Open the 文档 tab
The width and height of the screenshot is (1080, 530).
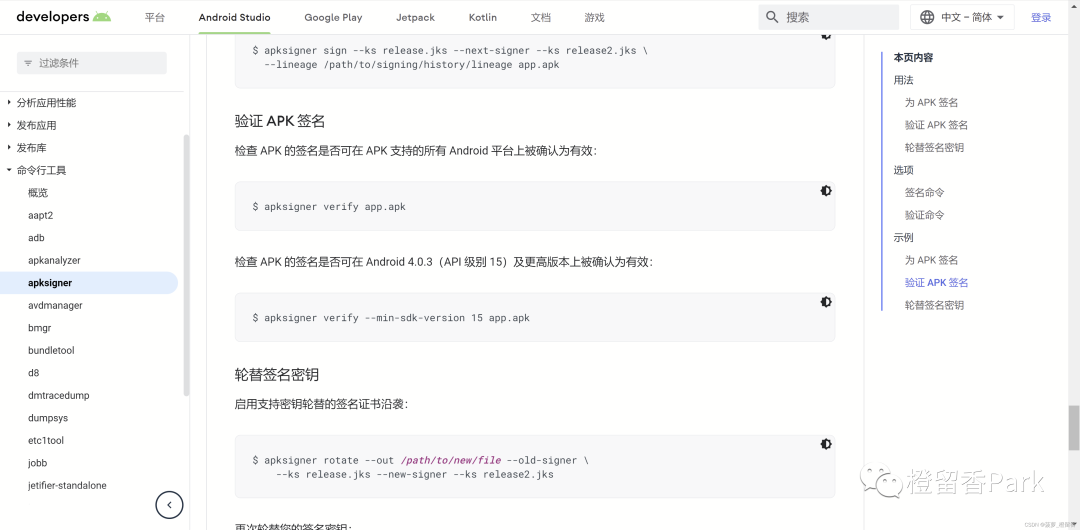(541, 17)
